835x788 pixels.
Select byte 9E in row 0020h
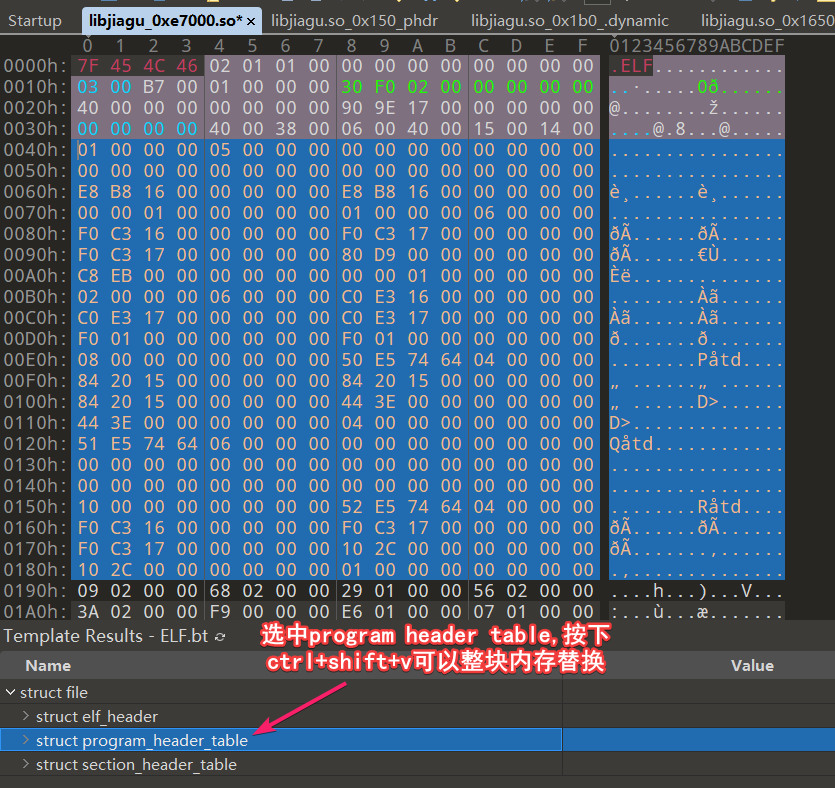(385, 108)
